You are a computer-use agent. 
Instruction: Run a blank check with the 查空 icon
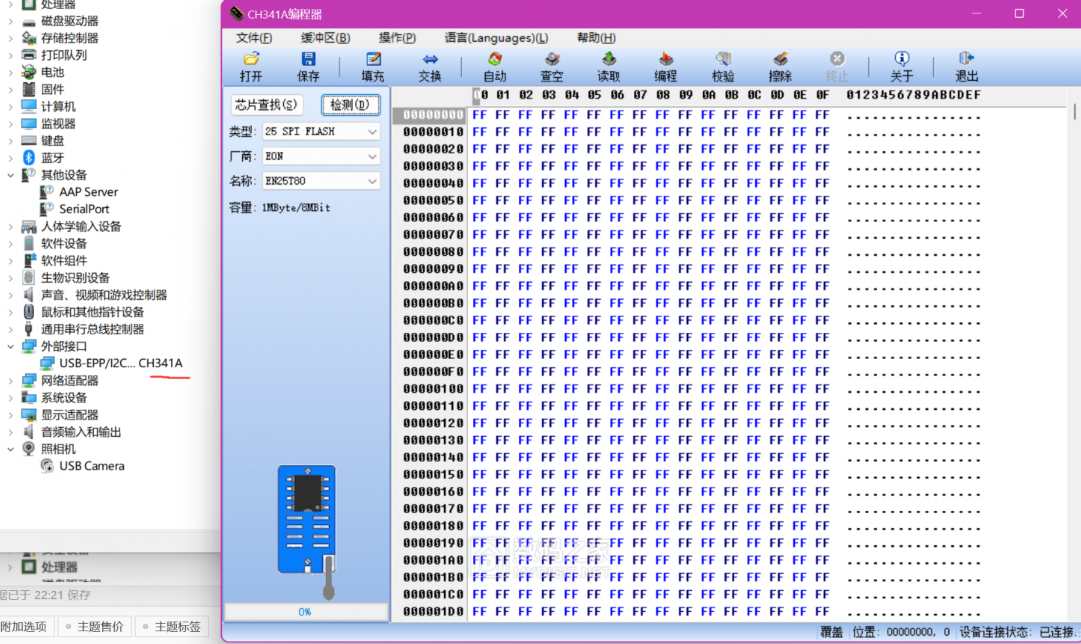point(553,64)
